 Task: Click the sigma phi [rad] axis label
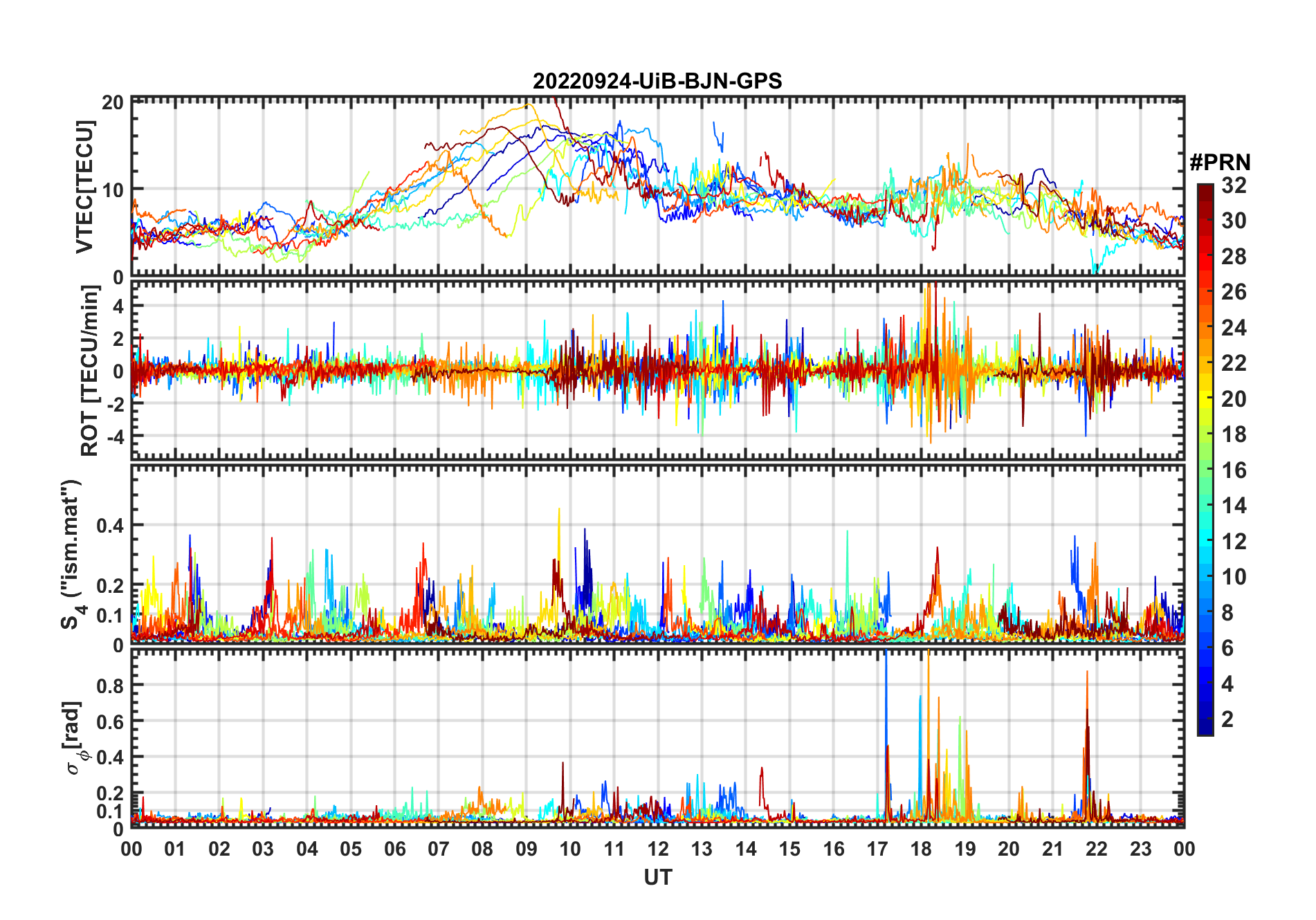pos(75,738)
